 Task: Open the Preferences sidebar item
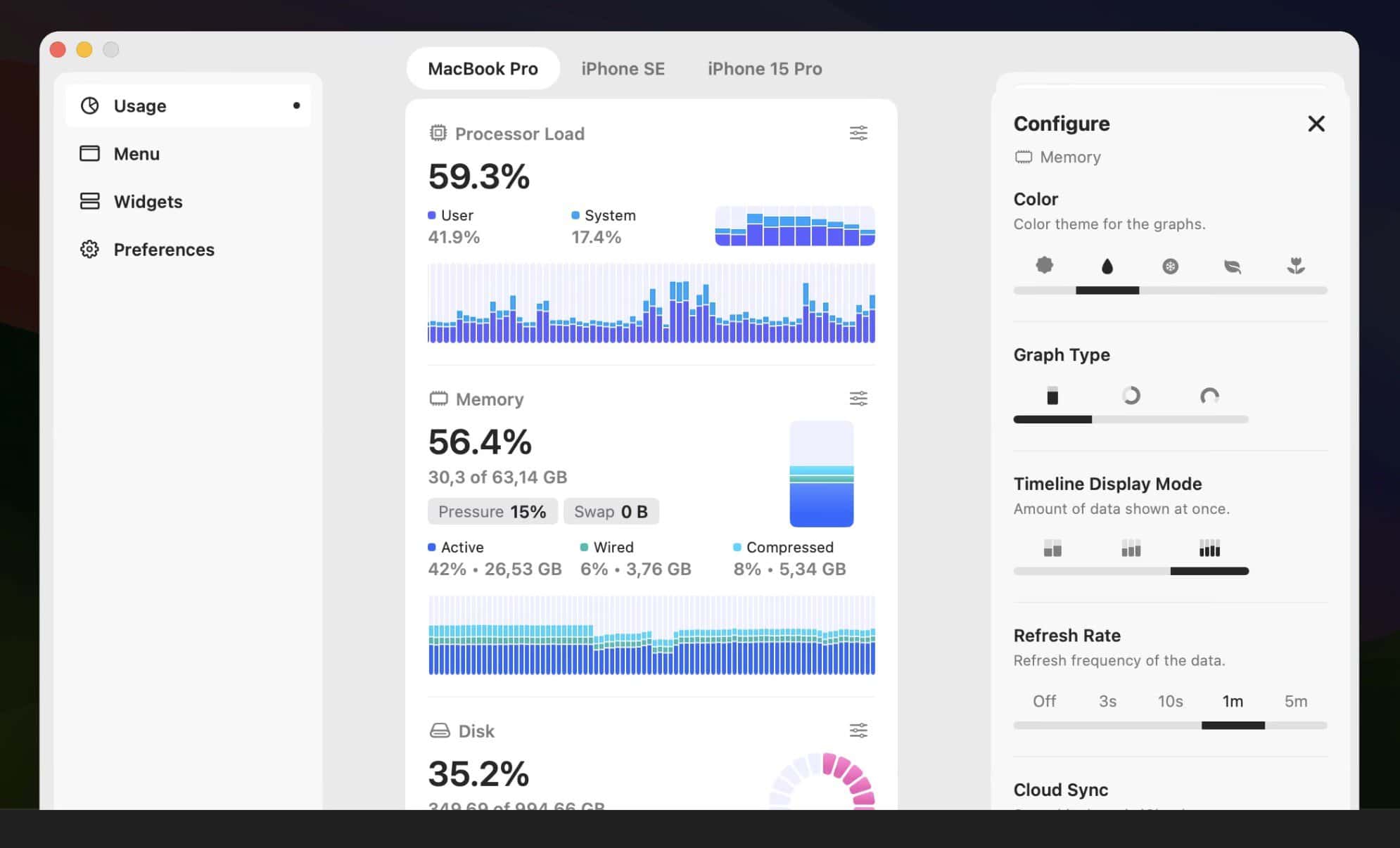188,249
